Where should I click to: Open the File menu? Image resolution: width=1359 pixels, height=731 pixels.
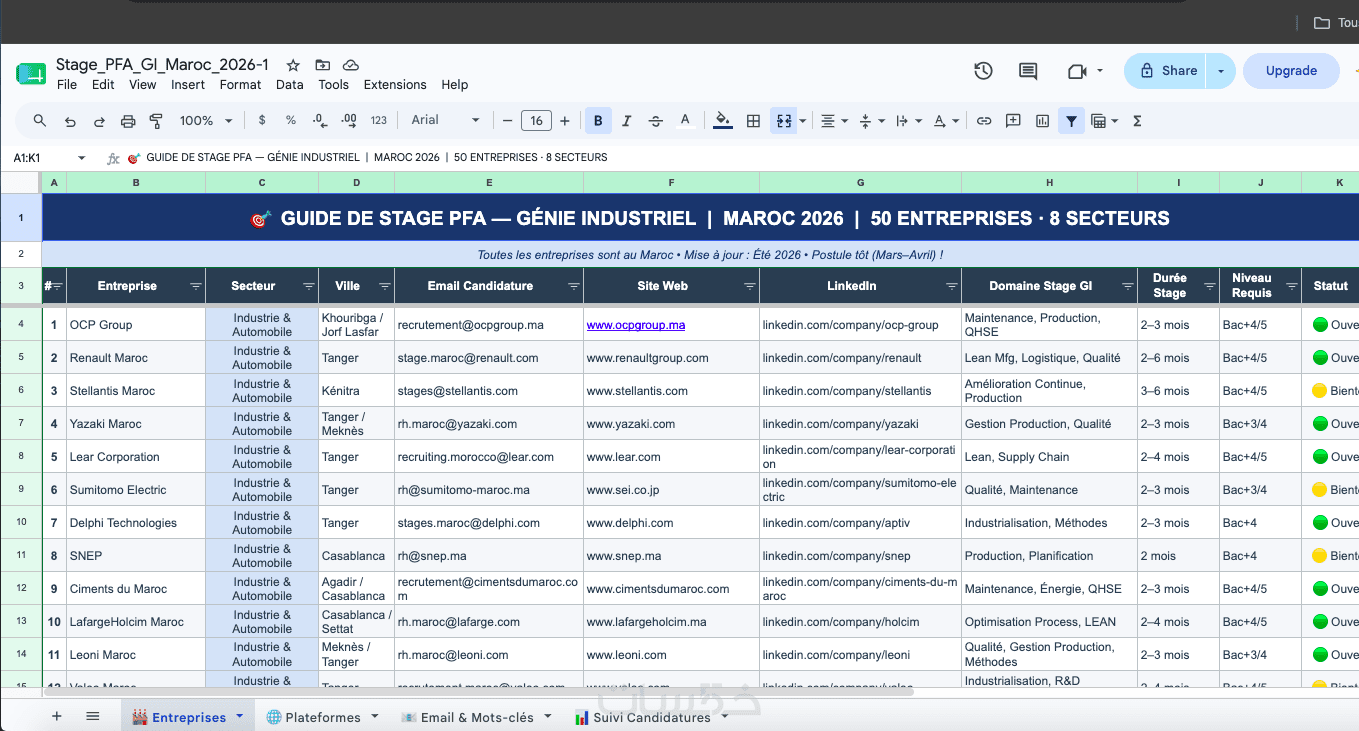pyautogui.click(x=67, y=85)
